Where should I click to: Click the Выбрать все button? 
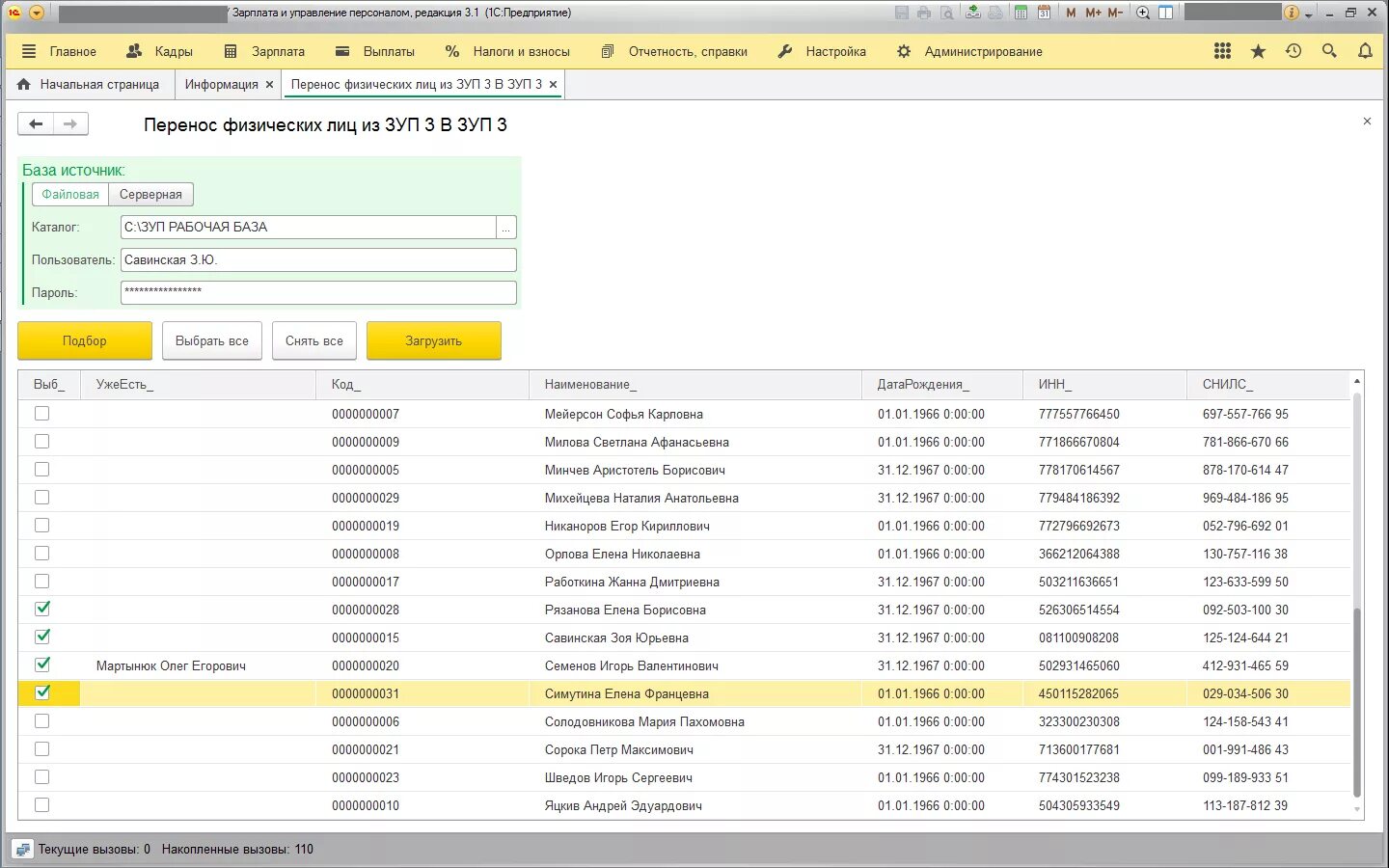coord(212,340)
